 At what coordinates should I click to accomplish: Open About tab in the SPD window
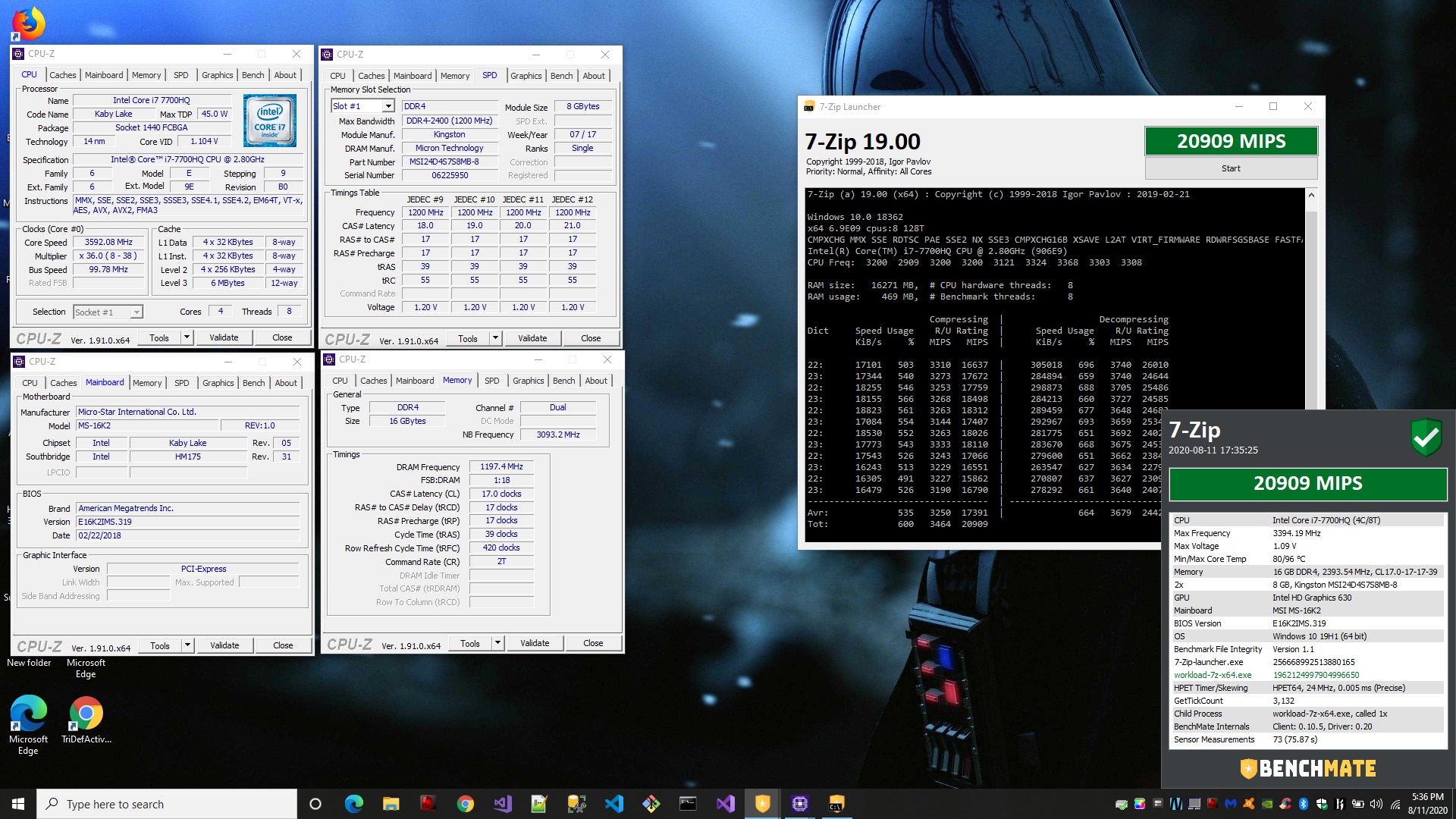click(x=594, y=76)
